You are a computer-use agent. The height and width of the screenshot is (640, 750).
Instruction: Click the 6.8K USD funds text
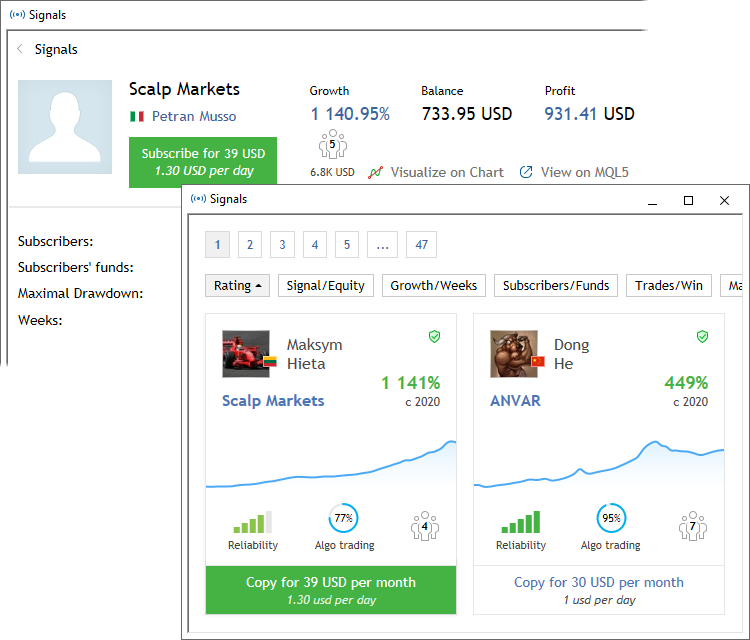pyautogui.click(x=332, y=172)
